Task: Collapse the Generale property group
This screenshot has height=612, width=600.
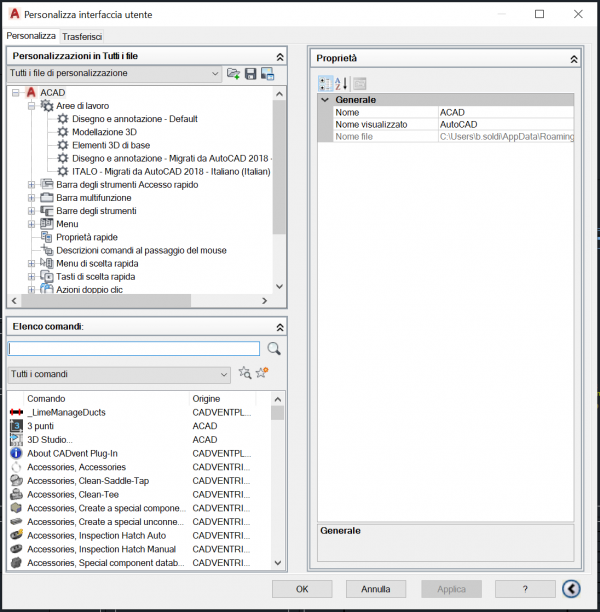Action: pyautogui.click(x=325, y=100)
